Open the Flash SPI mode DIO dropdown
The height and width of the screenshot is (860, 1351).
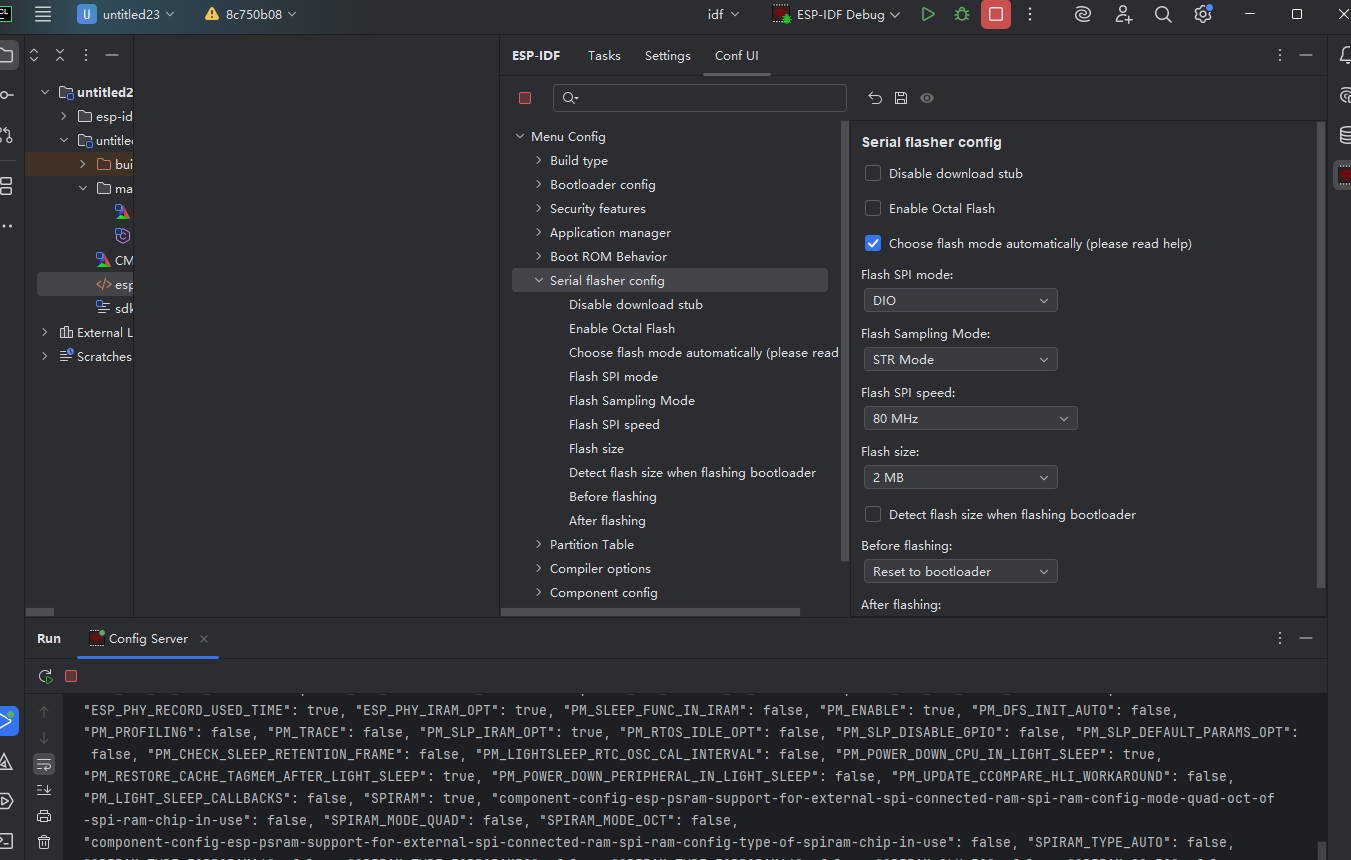[960, 300]
